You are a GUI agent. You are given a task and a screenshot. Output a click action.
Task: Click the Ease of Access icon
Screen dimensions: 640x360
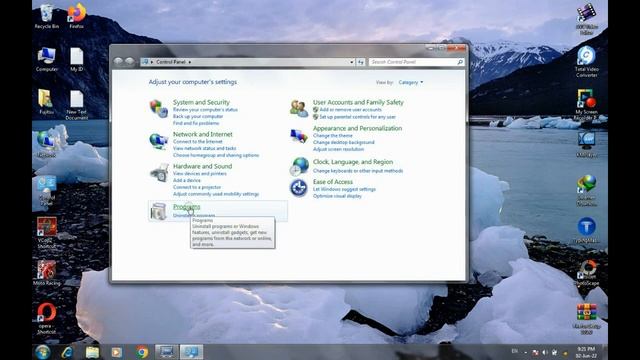coord(299,188)
